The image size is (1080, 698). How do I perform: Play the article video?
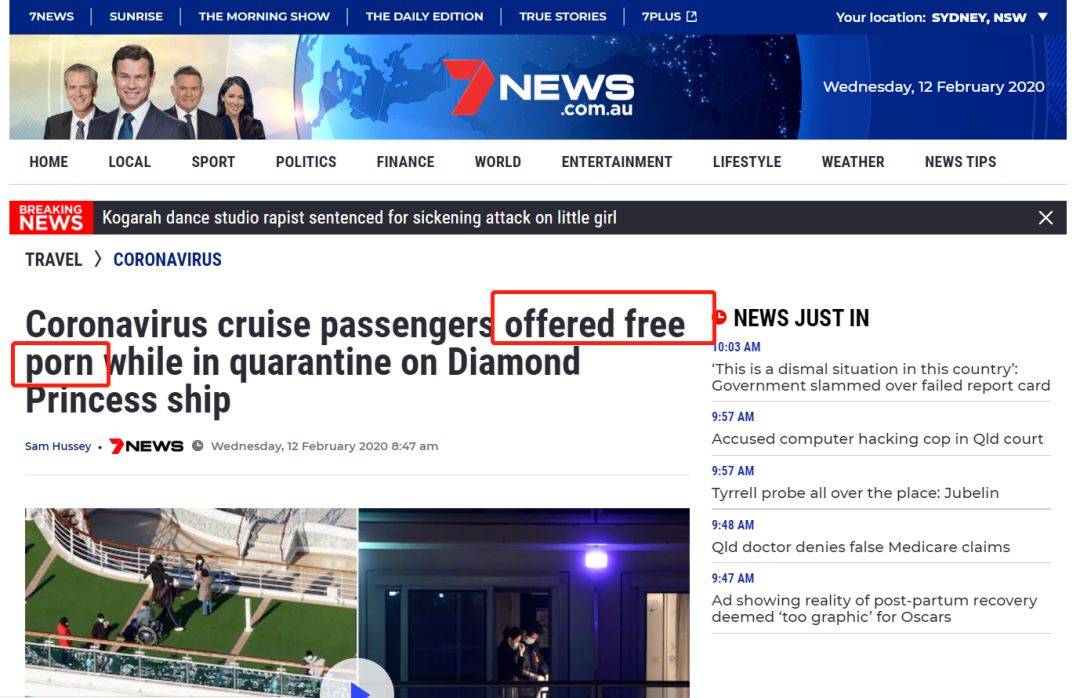(357, 686)
